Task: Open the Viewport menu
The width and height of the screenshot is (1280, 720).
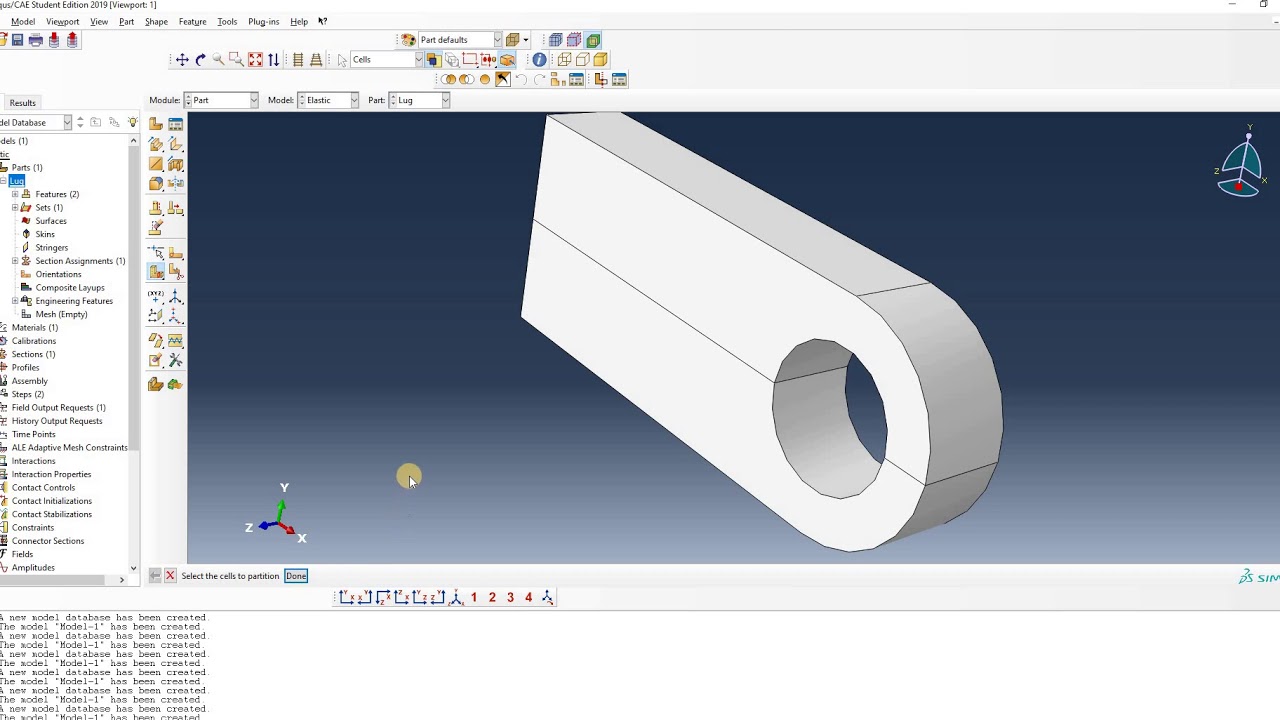Action: (62, 21)
